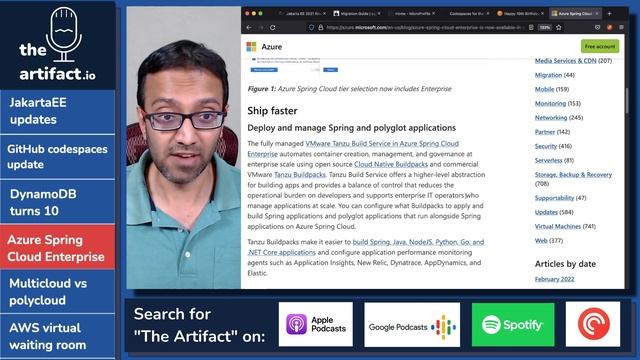Switch to the Home - MicroProfile tab
The image size is (640, 360).
411,13
